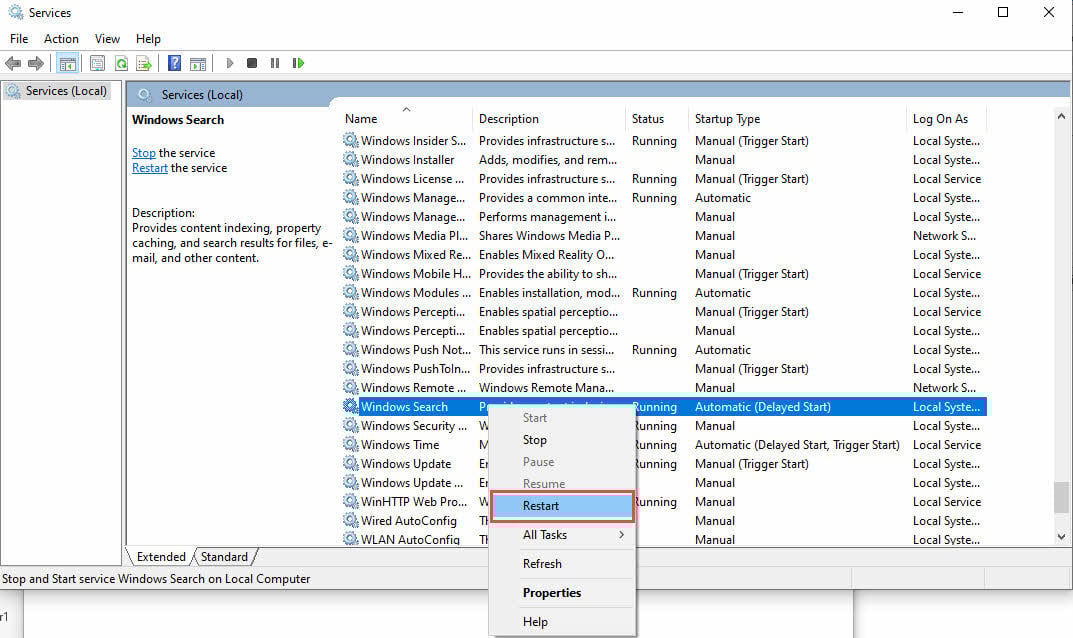
Task: Click the Stop Service square icon
Action: tap(252, 63)
